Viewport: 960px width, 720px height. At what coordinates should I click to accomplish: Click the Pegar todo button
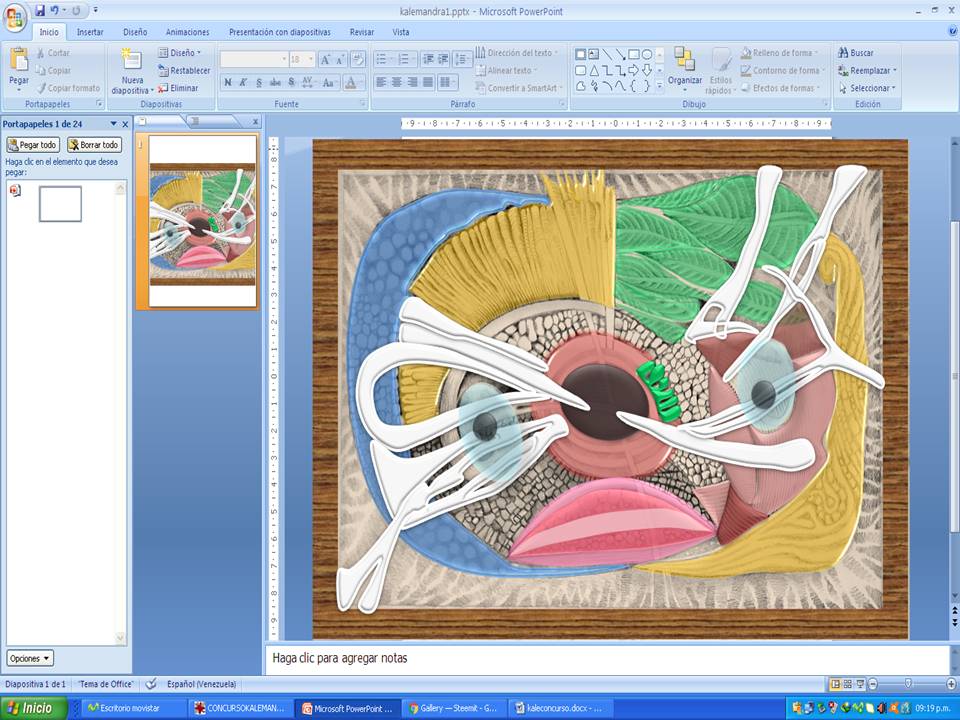pos(33,145)
